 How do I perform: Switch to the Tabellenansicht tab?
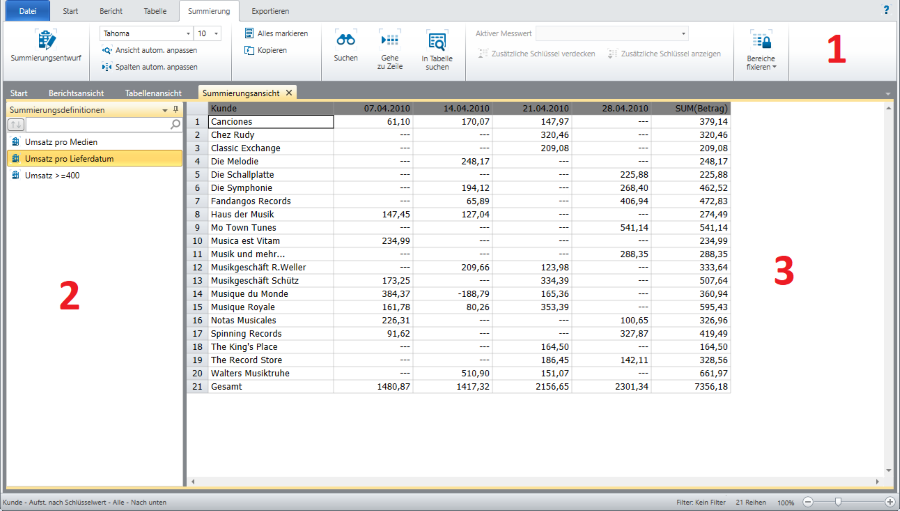155,93
